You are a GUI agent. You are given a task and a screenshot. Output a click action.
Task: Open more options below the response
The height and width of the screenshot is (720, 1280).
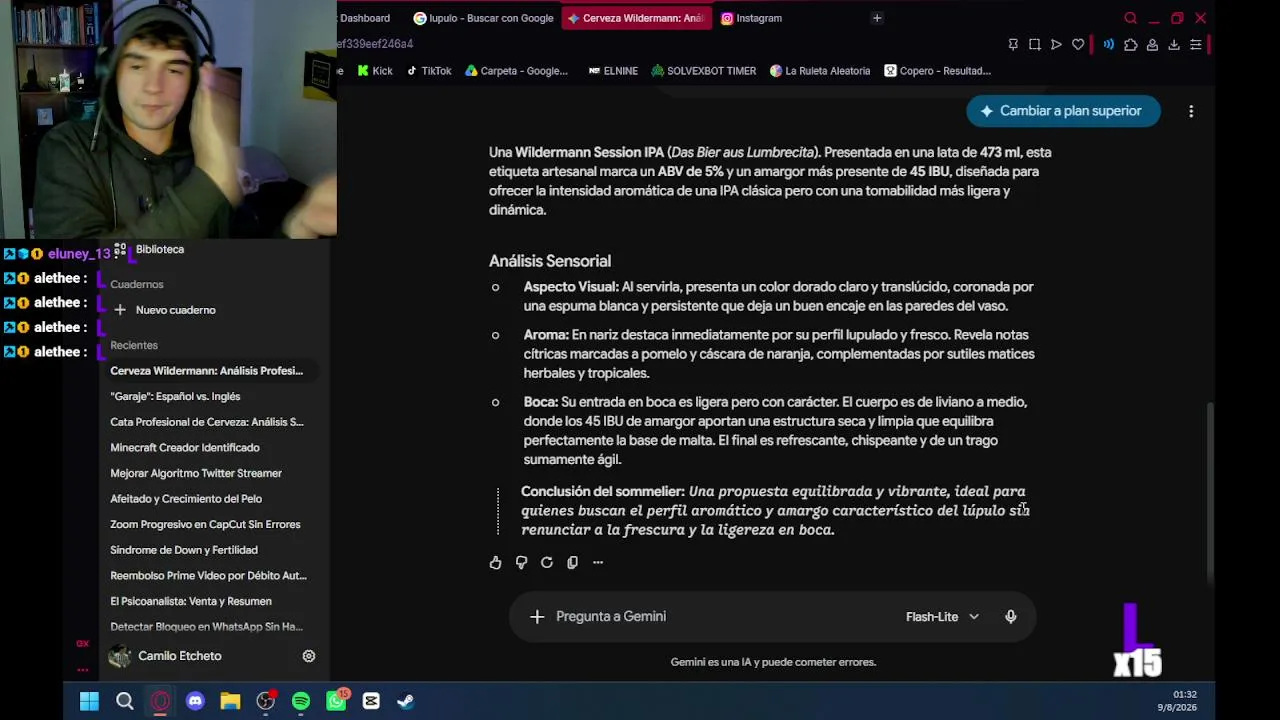pos(598,562)
